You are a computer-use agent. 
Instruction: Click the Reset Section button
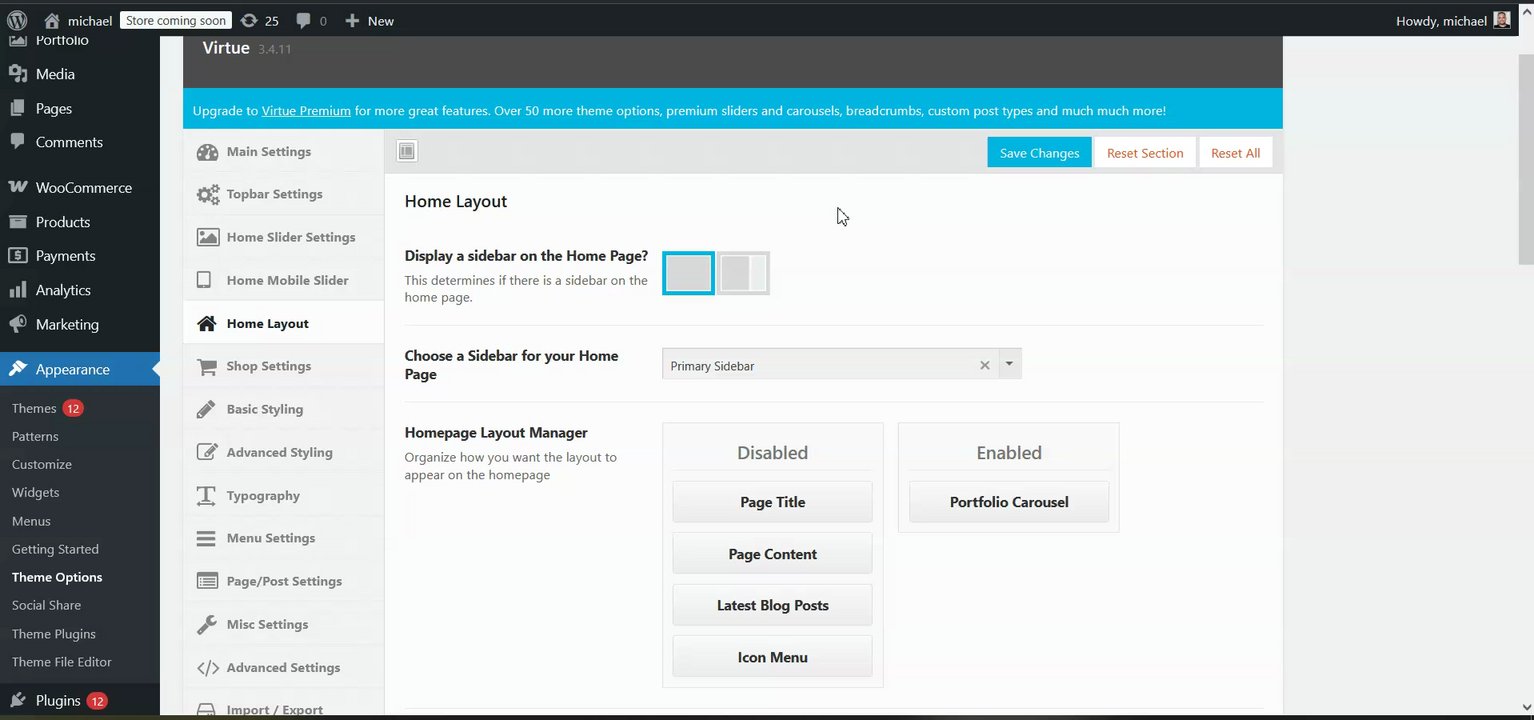coord(1145,152)
